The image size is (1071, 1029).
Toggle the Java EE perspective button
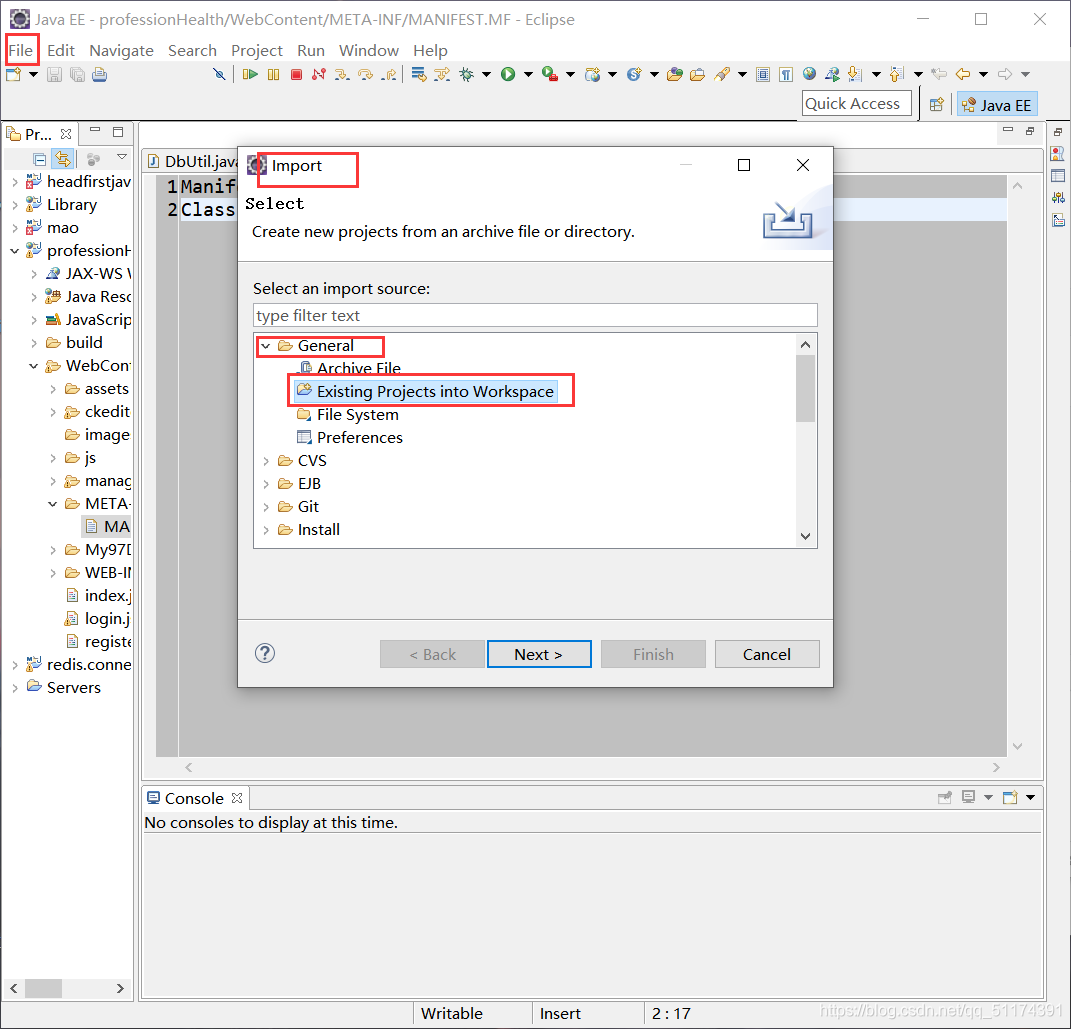(x=997, y=104)
